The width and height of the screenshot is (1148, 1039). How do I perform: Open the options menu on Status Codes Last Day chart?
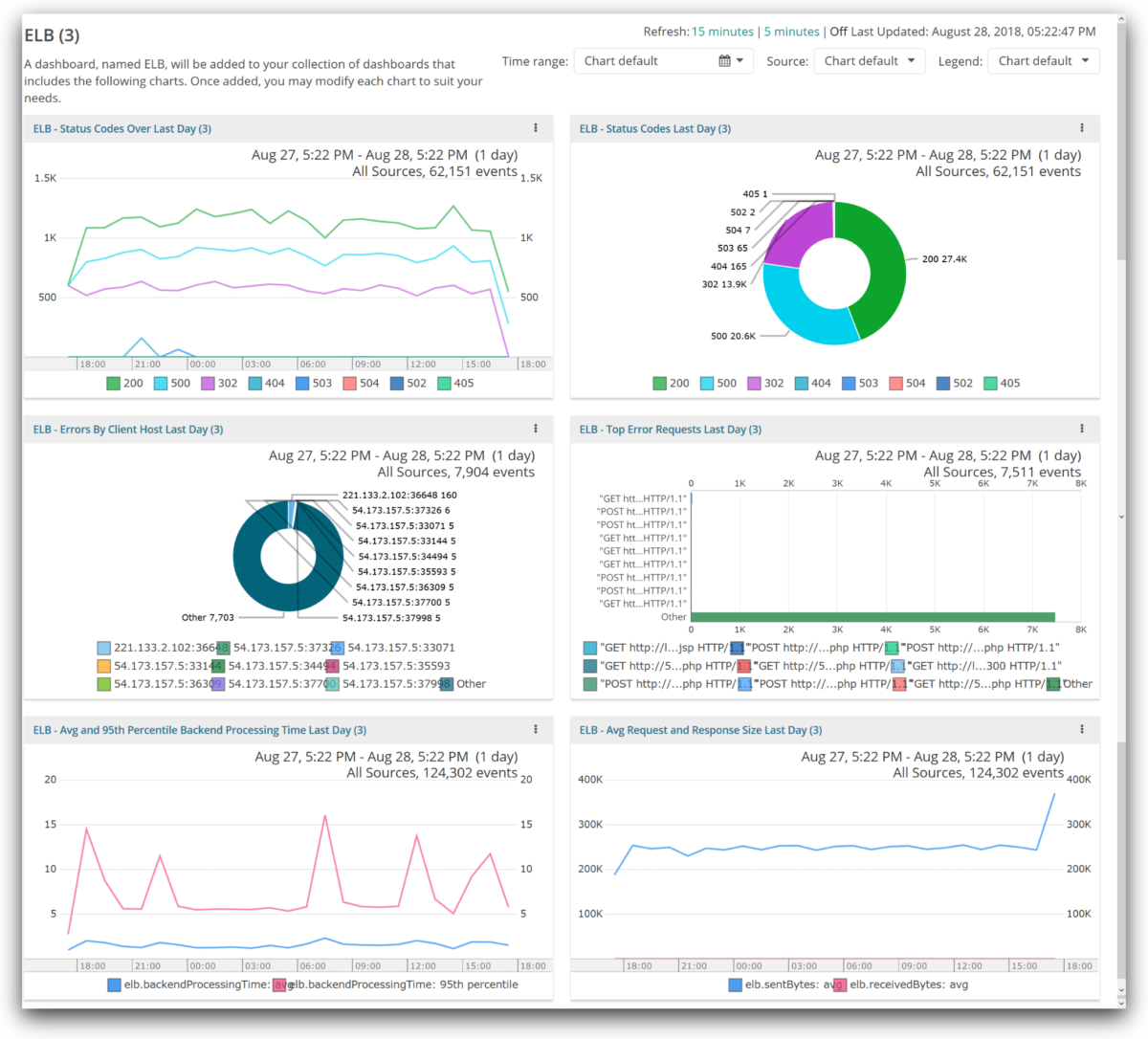(1081, 127)
